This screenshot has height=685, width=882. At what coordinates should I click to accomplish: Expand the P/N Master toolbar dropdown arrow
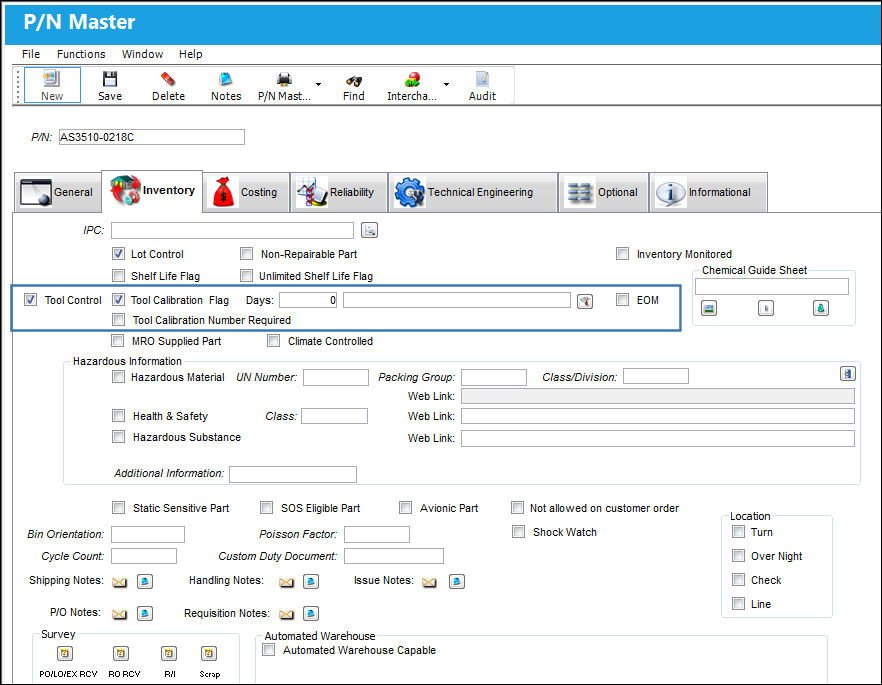(x=318, y=84)
